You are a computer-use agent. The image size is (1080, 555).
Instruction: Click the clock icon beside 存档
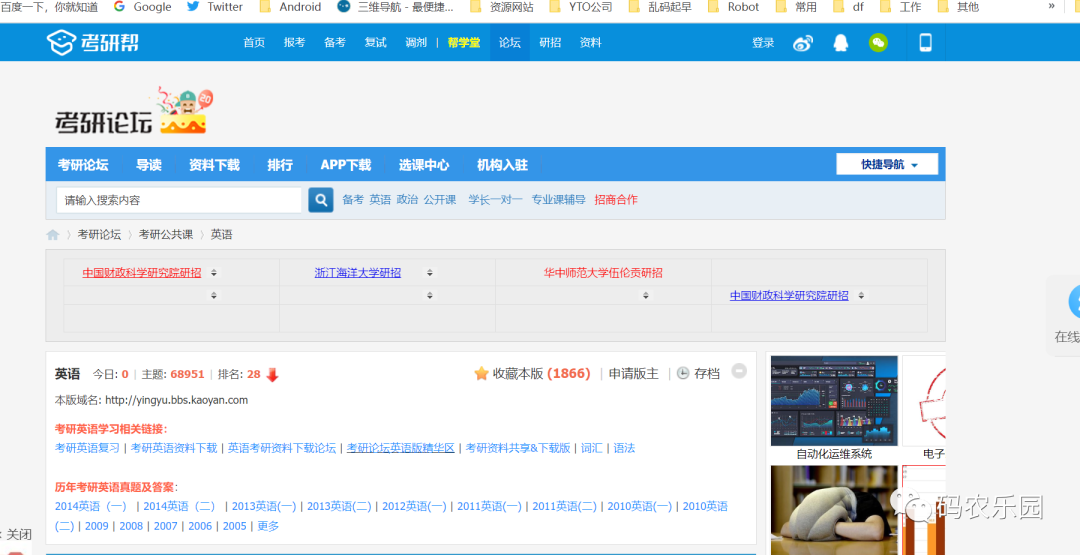683,373
